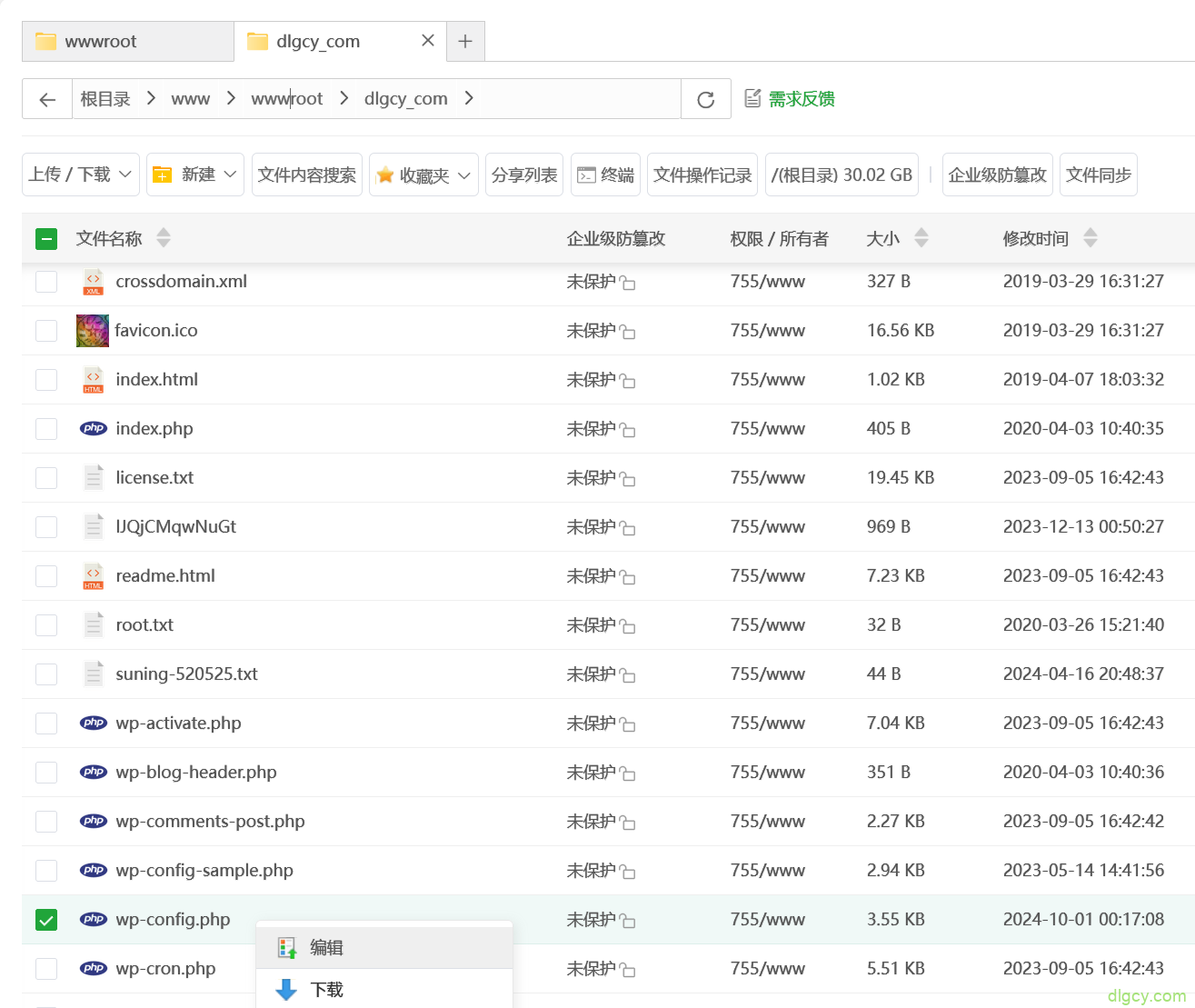Click the 下载 blue down-arrow icon
This screenshot has height=1008, width=1195.
286,990
